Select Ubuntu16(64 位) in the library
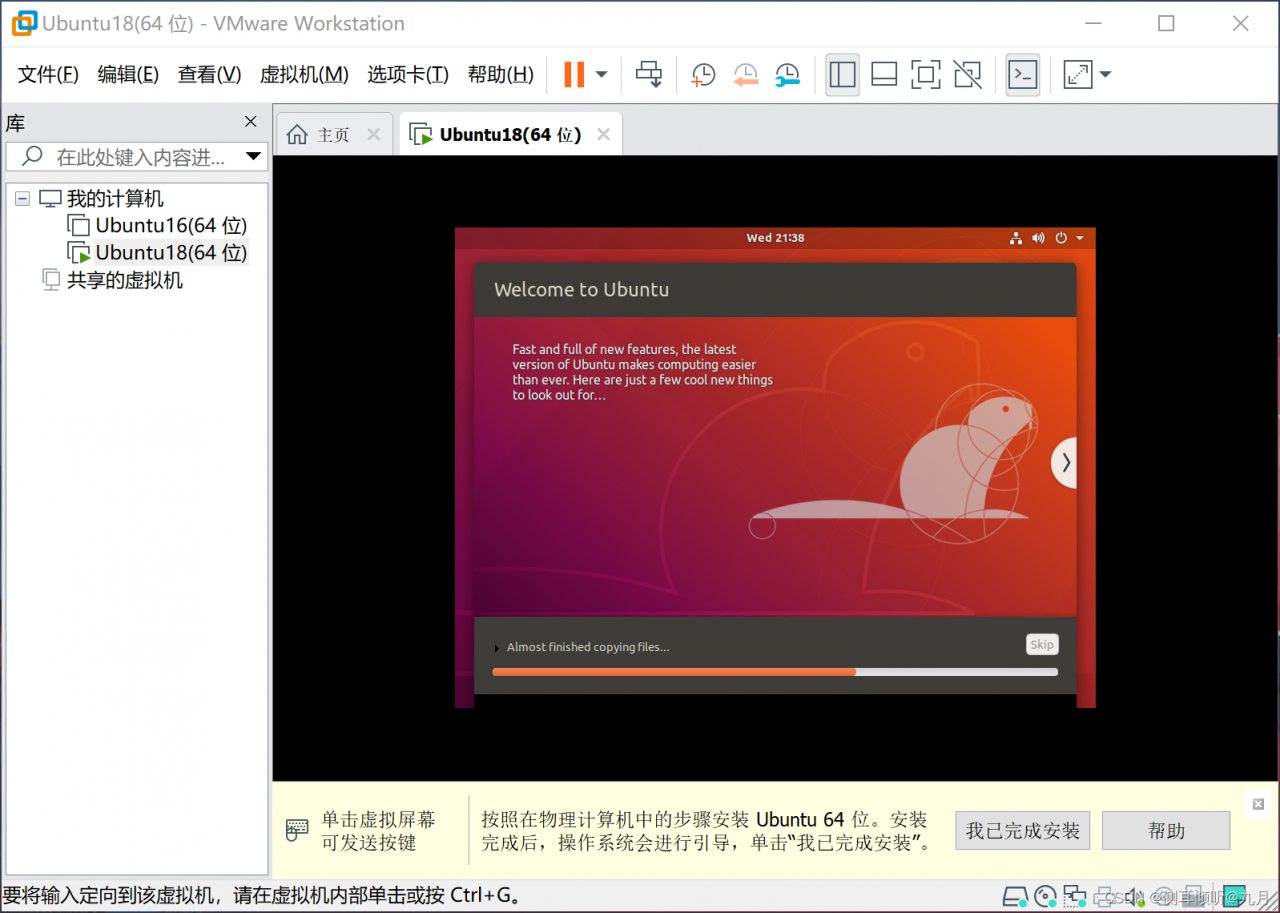 (x=171, y=225)
